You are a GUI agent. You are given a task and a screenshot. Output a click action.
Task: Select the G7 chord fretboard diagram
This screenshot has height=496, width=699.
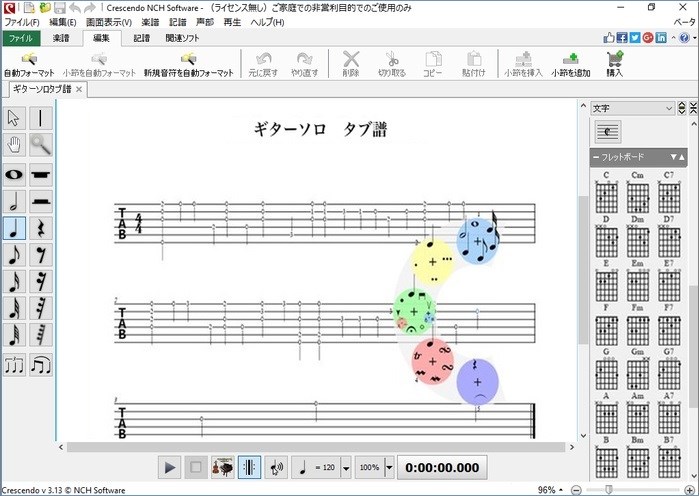[x=669, y=370]
